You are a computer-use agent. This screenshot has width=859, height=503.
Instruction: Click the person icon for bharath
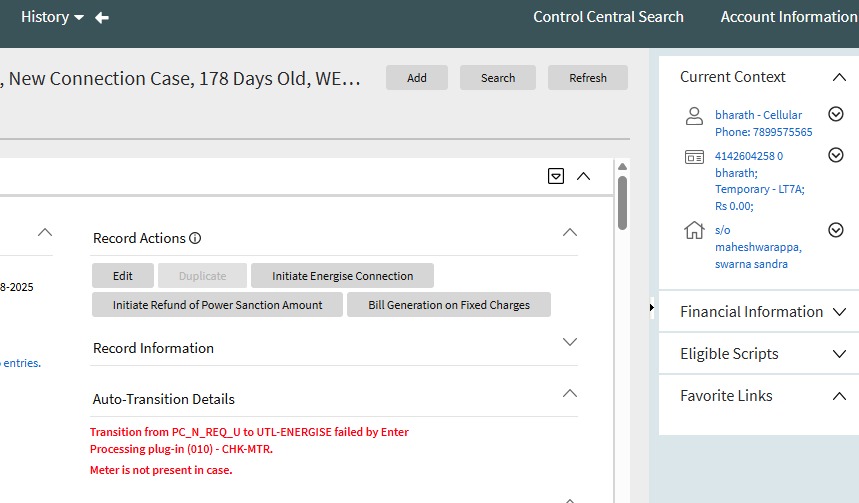click(694, 116)
